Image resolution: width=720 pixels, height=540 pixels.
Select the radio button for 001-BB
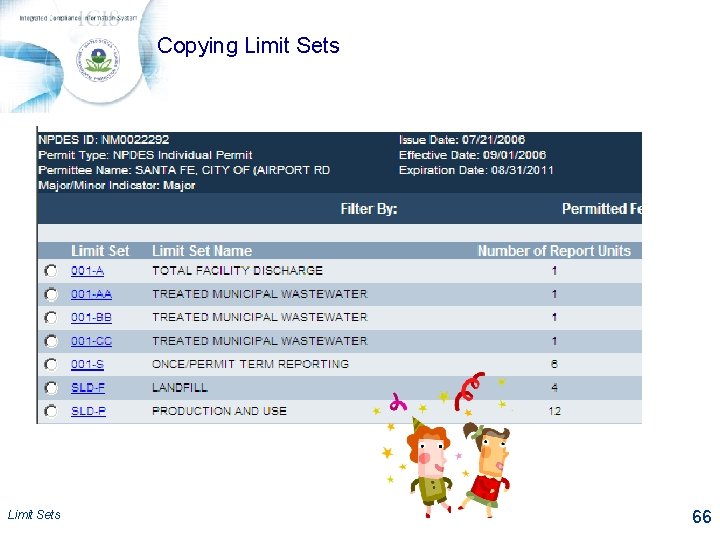[x=51, y=318]
